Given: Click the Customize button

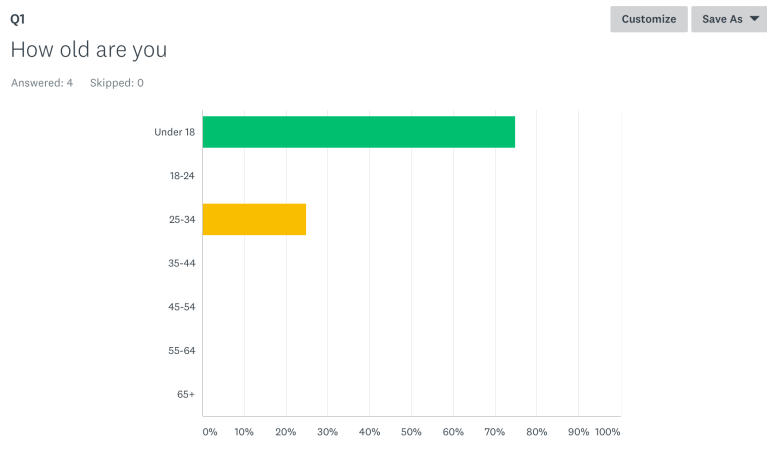Looking at the screenshot, I should coord(648,19).
